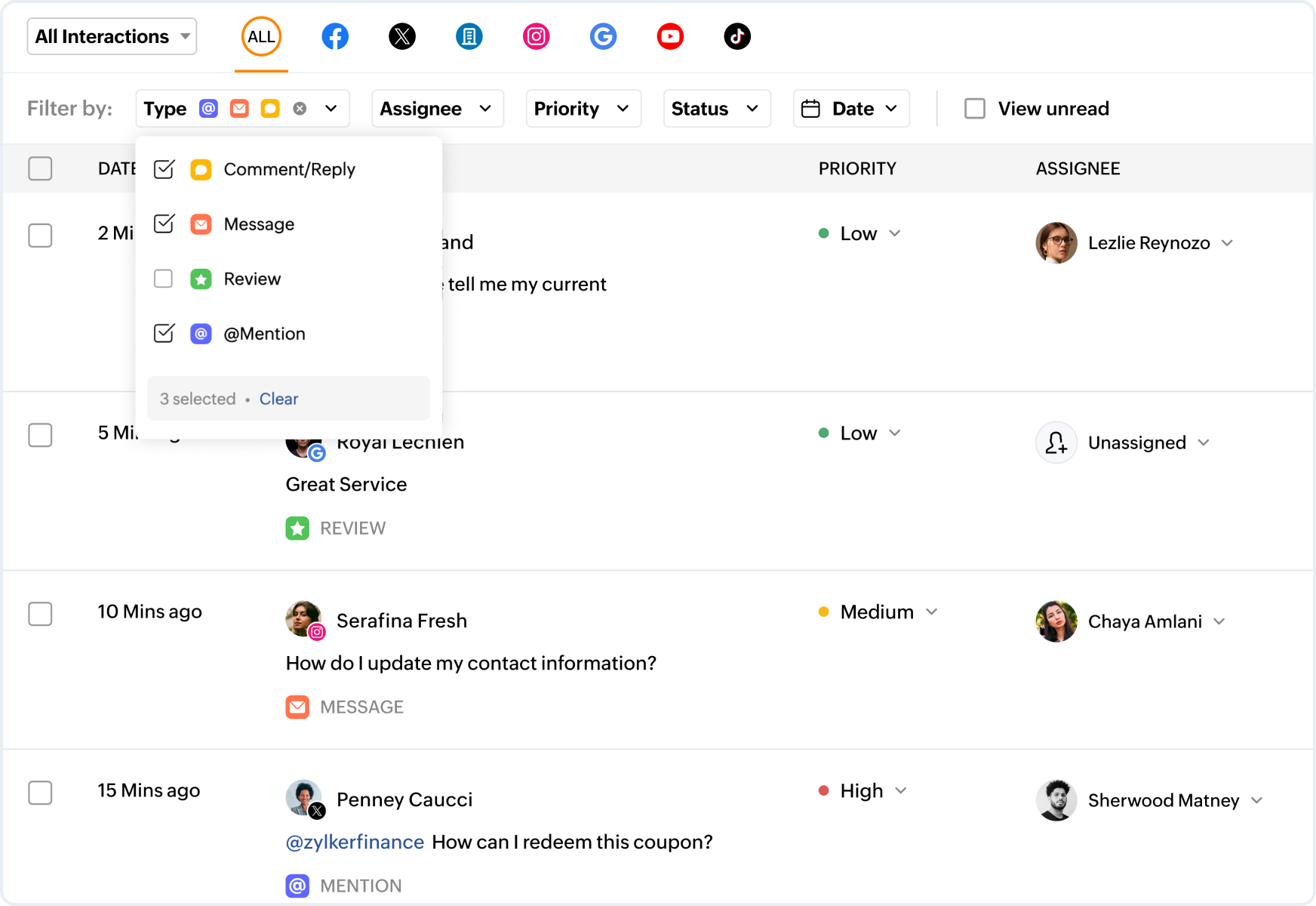Click Unassigned to assign Royal Lechlen's review
The width and height of the screenshot is (1316, 906).
[1138, 442]
